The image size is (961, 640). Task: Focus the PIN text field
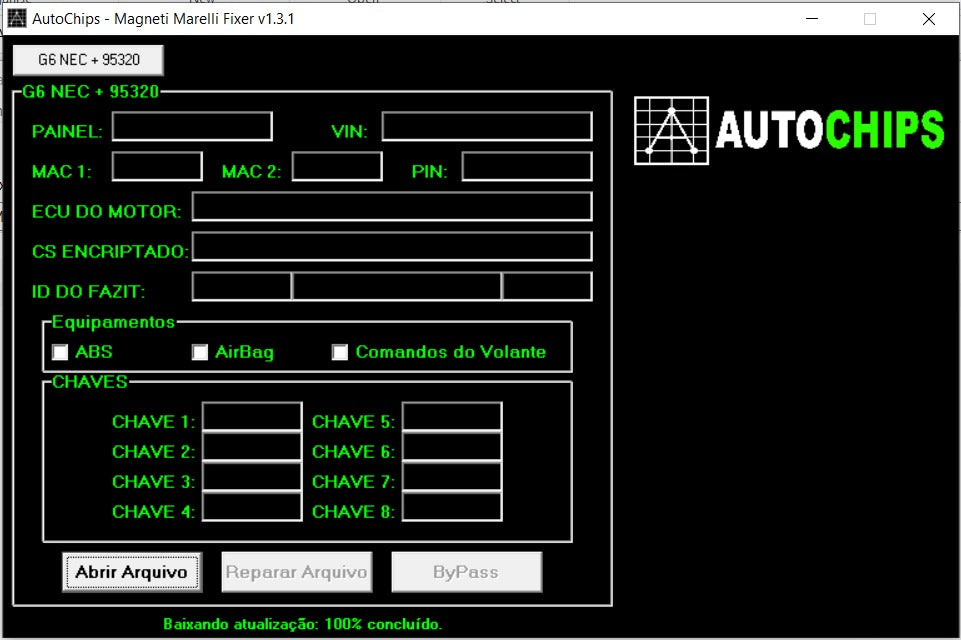(x=527, y=167)
